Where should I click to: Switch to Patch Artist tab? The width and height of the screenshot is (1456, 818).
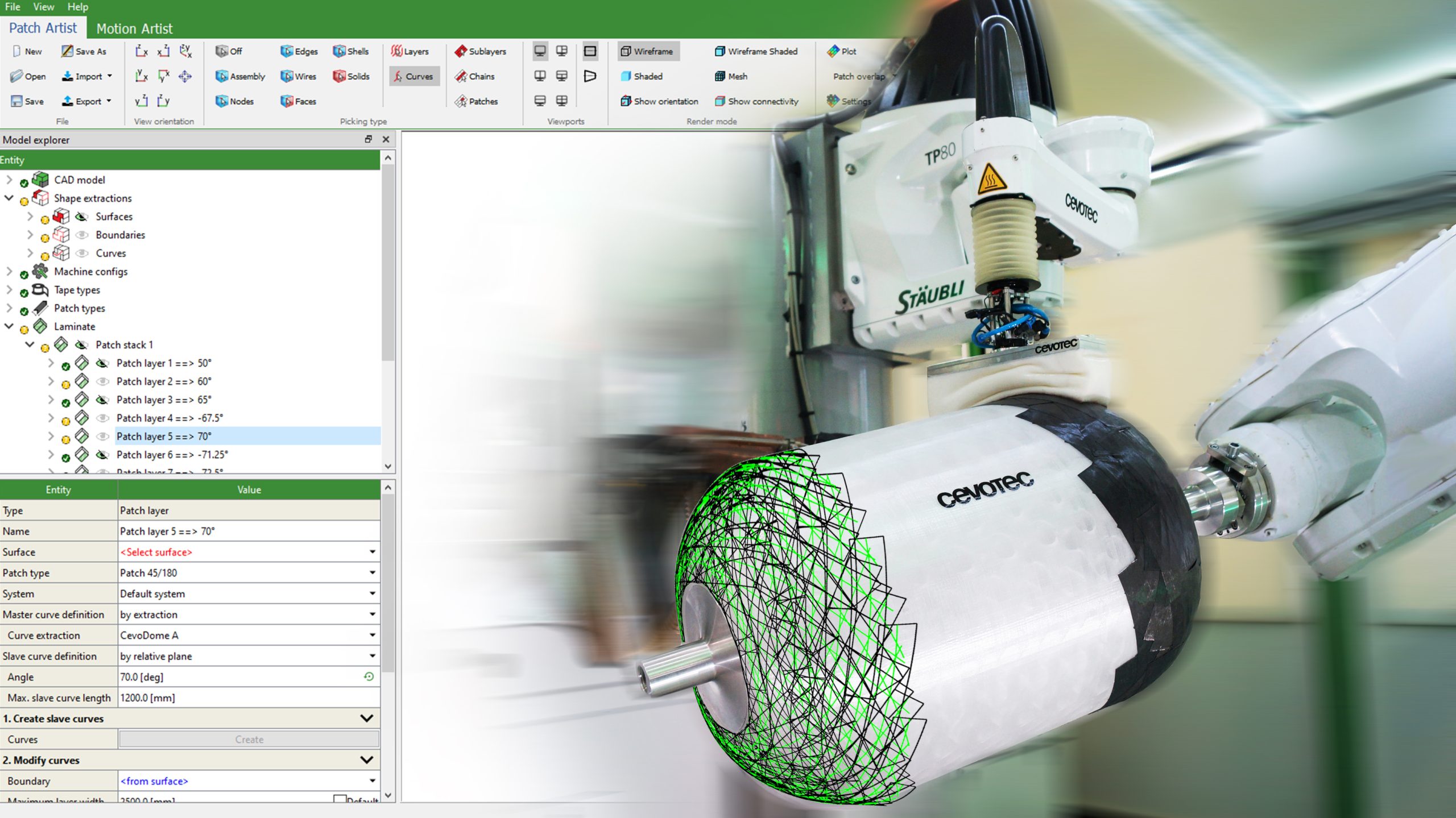[x=43, y=28]
